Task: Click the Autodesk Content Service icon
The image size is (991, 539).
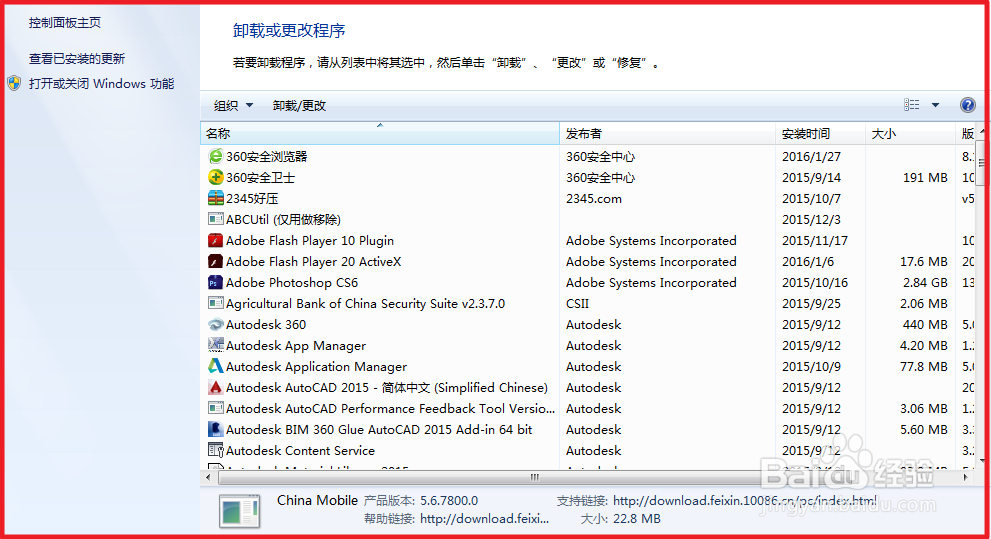Action: pyautogui.click(x=216, y=450)
